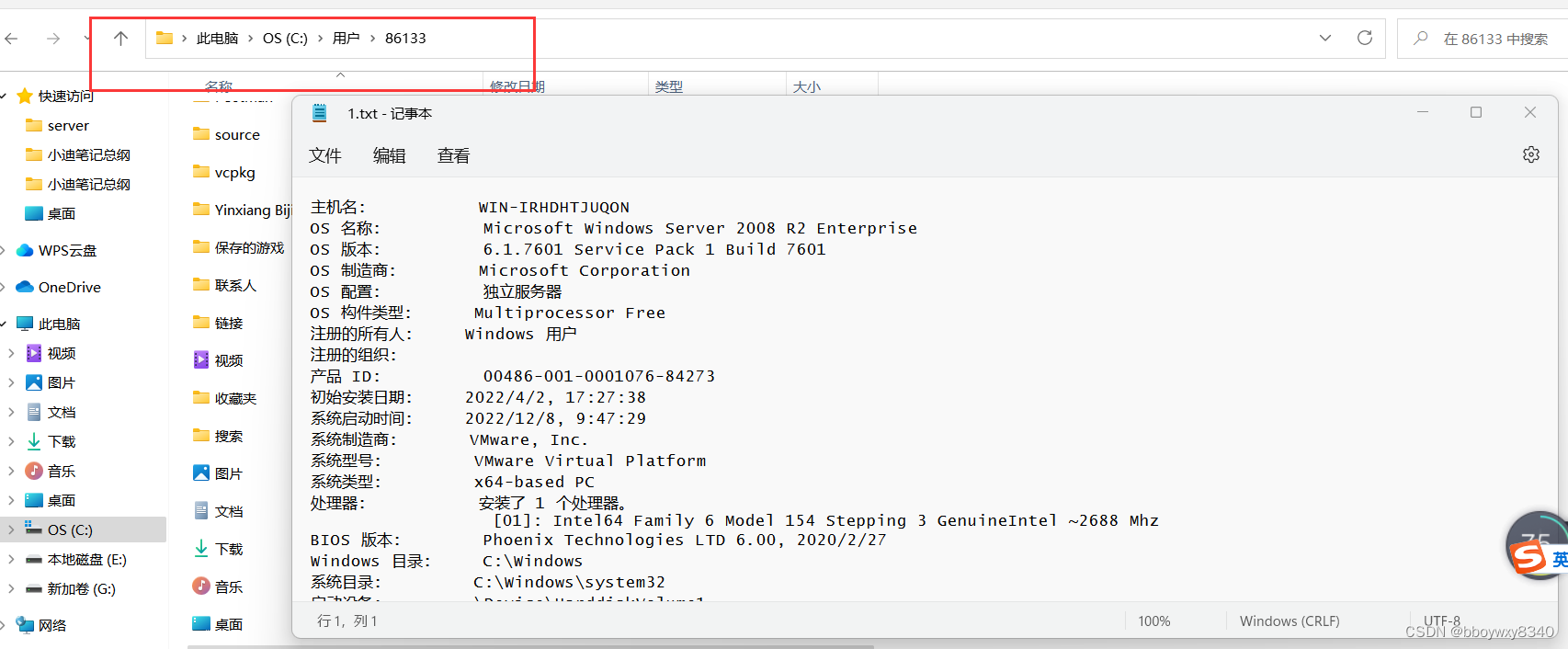Screen dimensions: 1568x649
Task: Select OneDrive in the sidebar
Action: pyautogui.click(x=72, y=287)
